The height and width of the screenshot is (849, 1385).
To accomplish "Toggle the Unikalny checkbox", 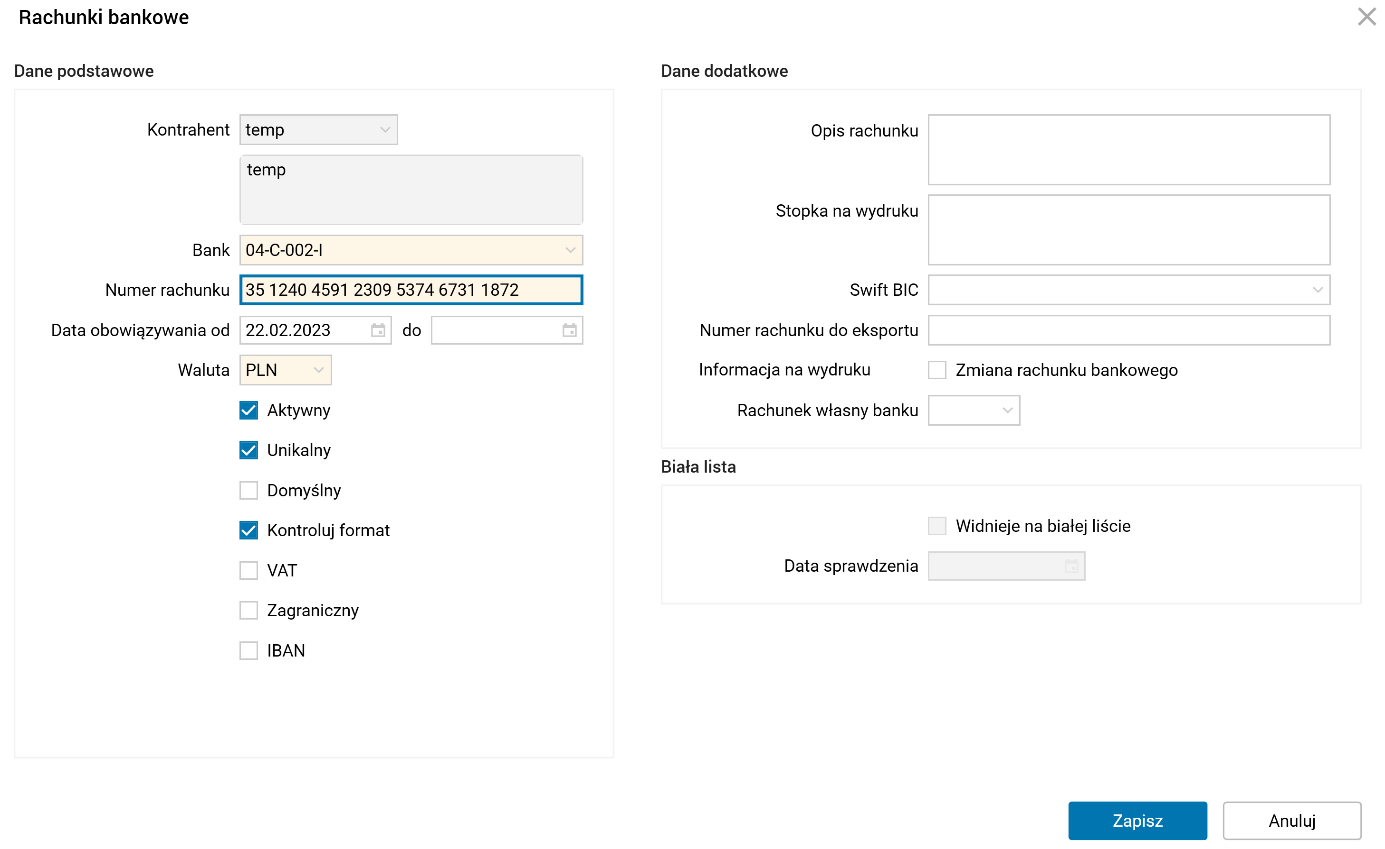I will point(249,450).
